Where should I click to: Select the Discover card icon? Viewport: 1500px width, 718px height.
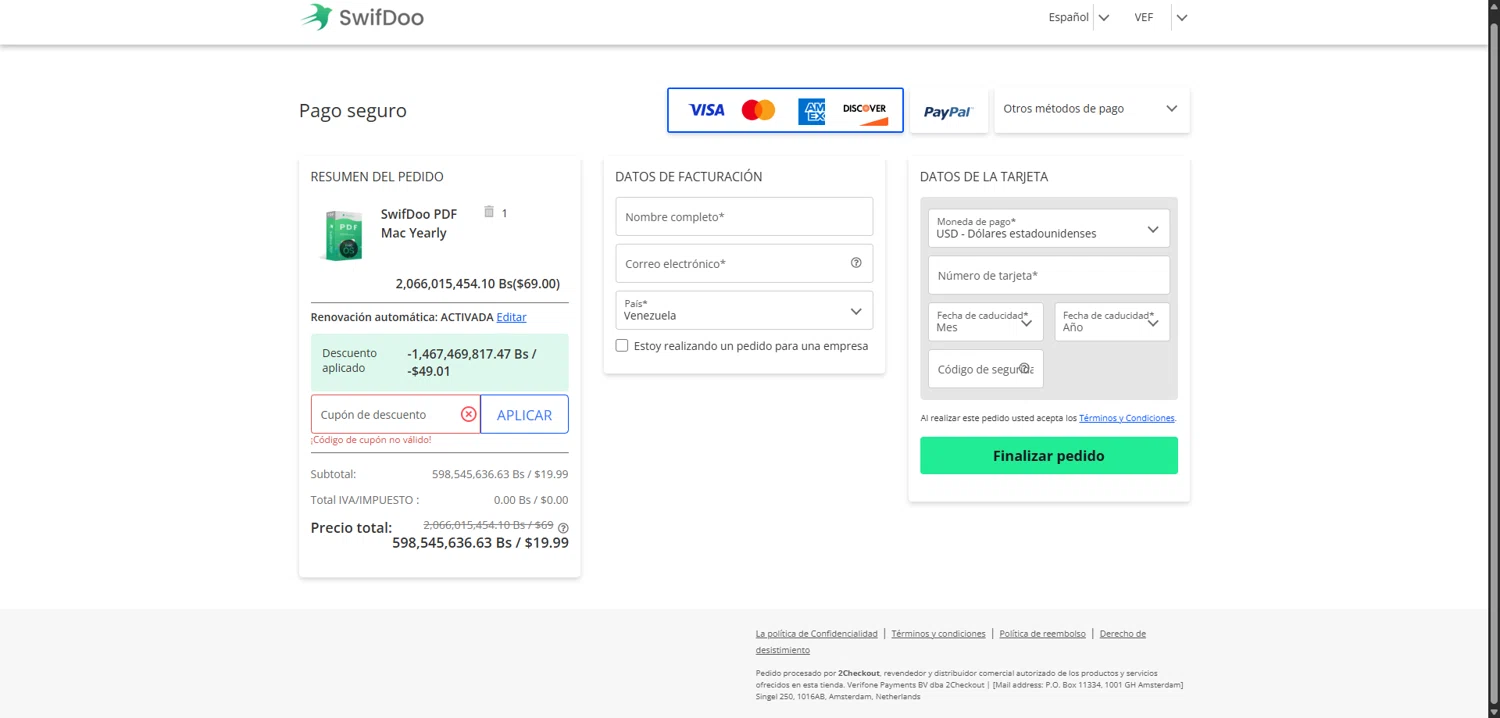click(865, 113)
